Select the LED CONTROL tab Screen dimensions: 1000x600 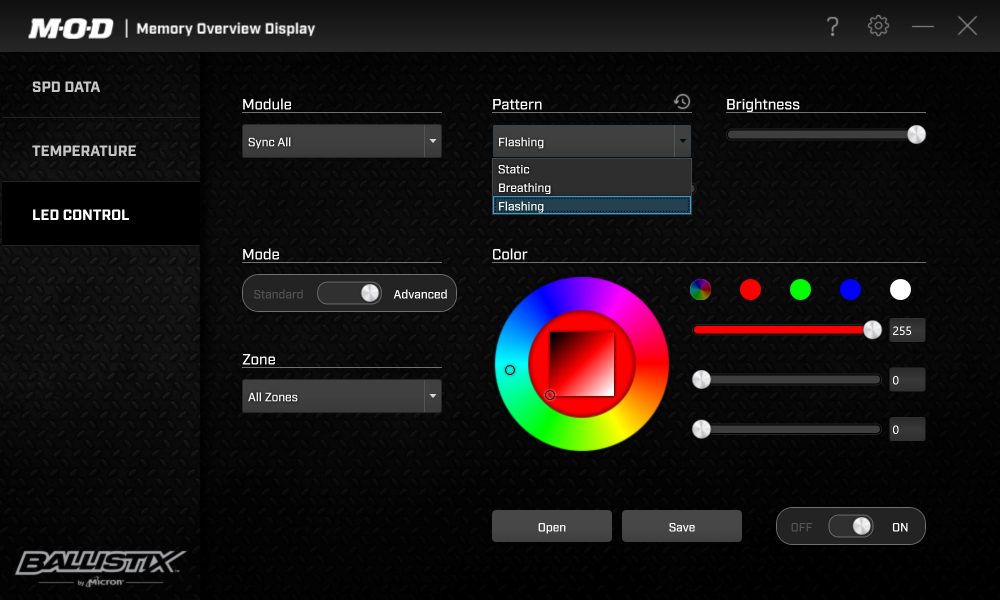tap(100, 214)
